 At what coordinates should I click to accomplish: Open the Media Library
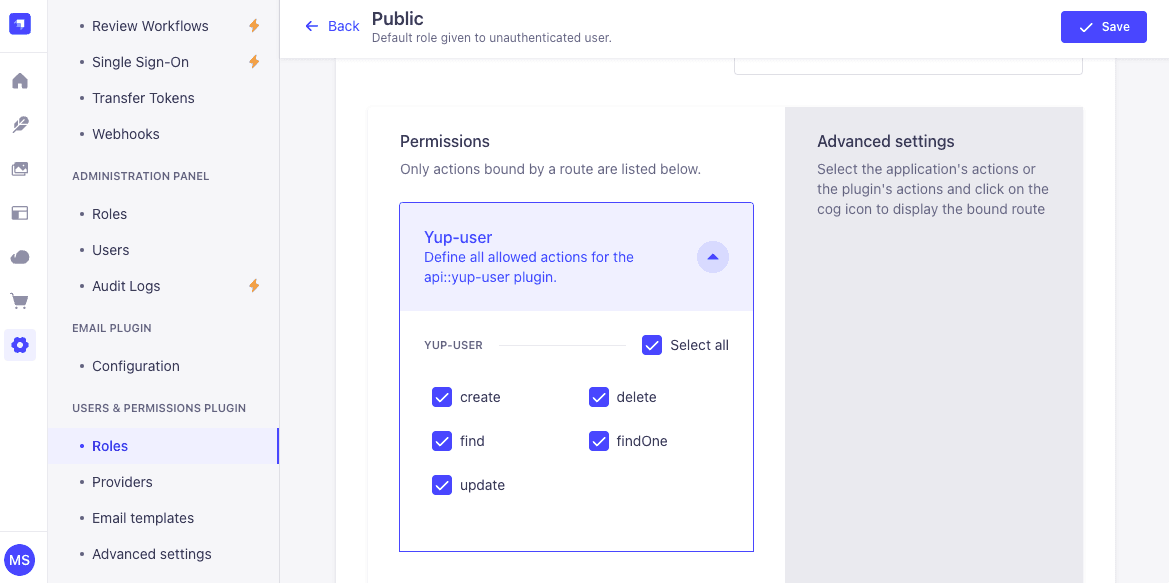click(20, 169)
